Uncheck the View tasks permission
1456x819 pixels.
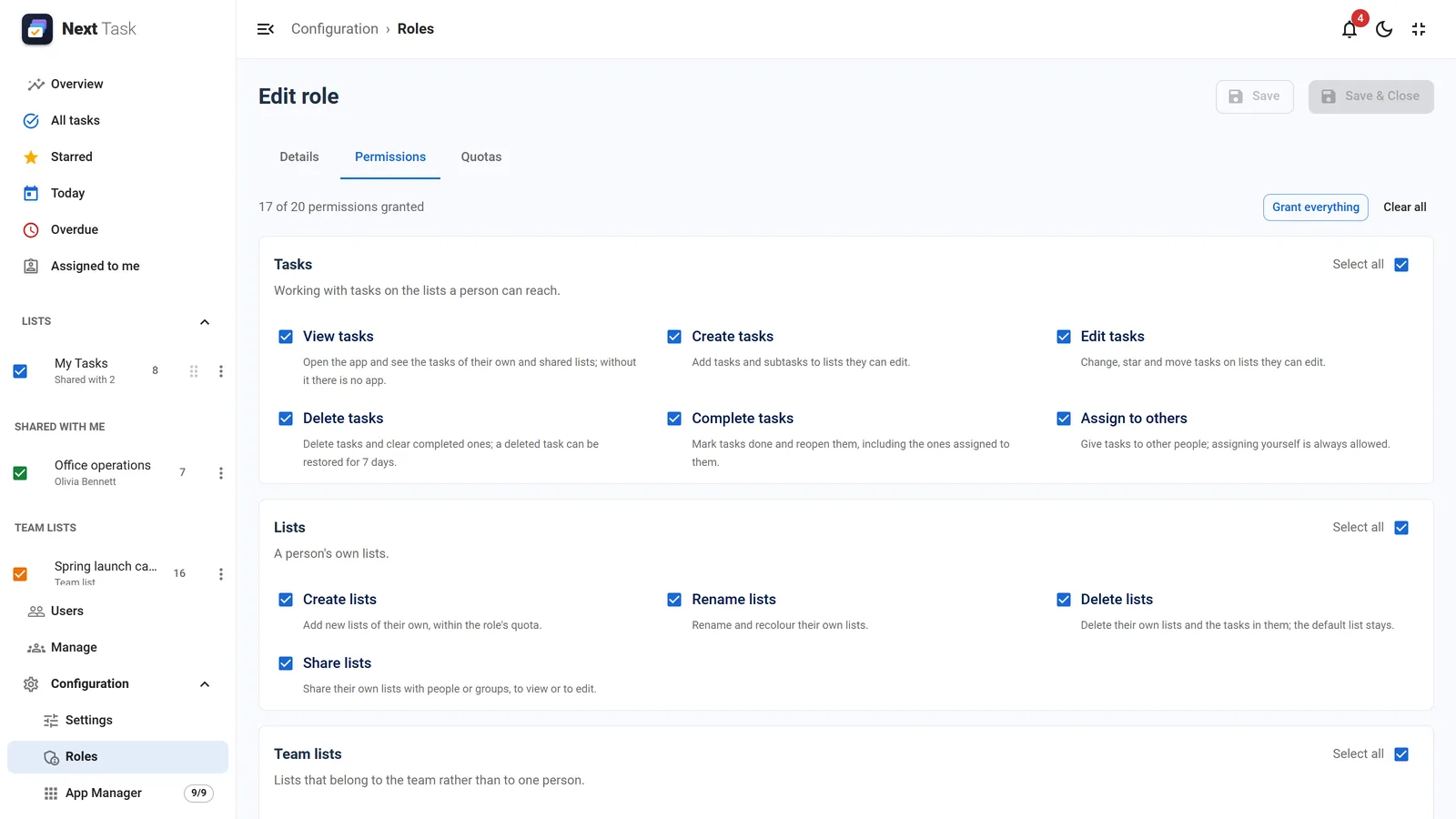(x=286, y=337)
